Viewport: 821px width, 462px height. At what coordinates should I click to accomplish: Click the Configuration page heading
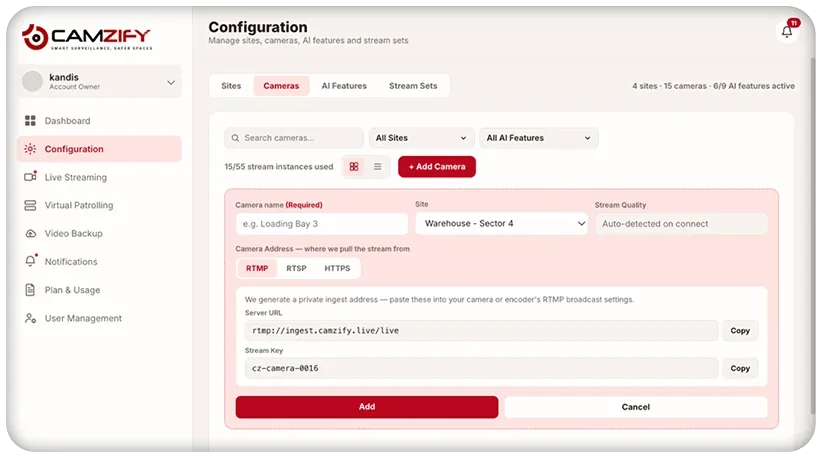[258, 27]
